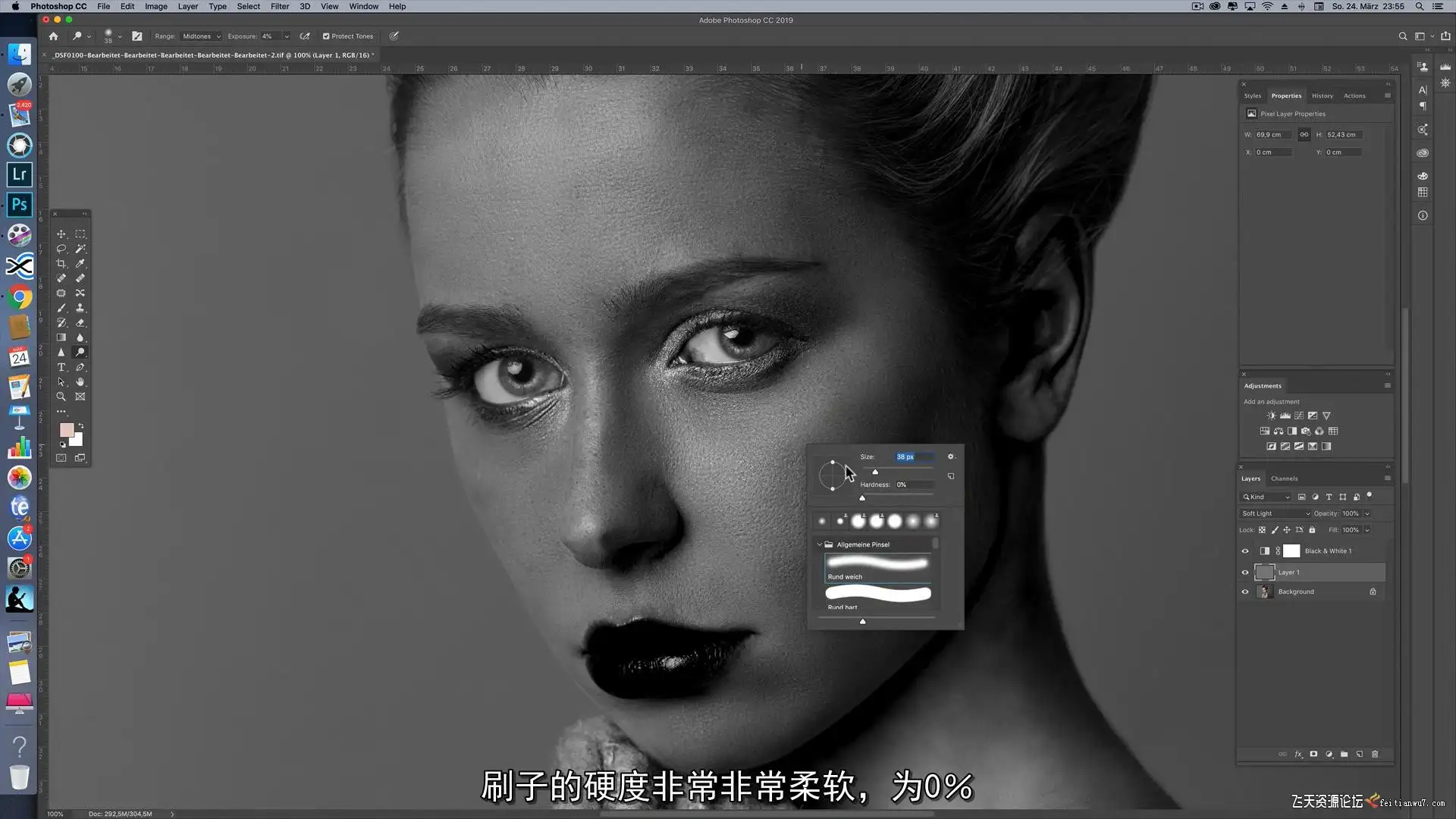
Task: Collapse the Allgemeine Pinsel brush folder
Action: (x=820, y=544)
